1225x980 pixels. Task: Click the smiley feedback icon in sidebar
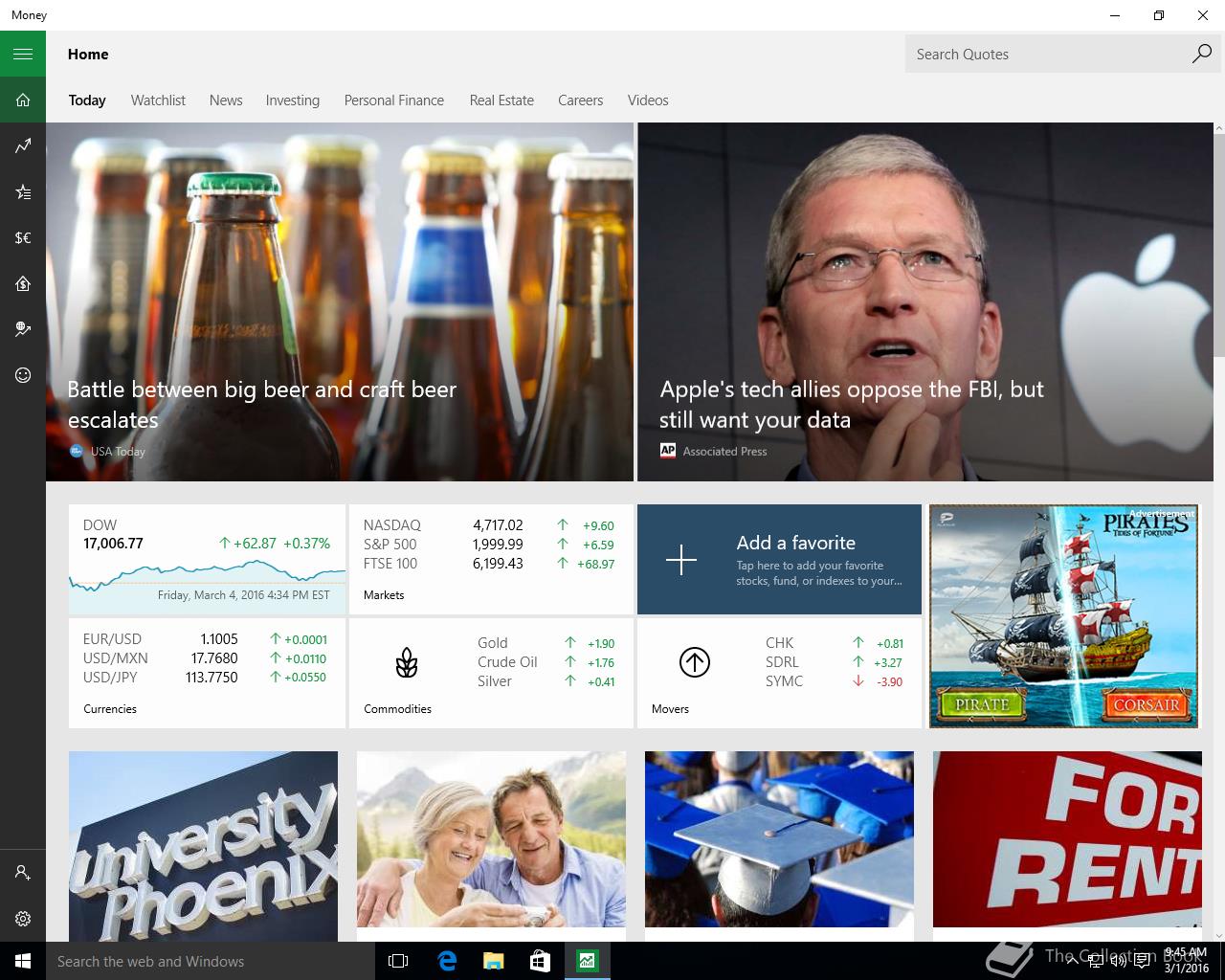point(23,375)
